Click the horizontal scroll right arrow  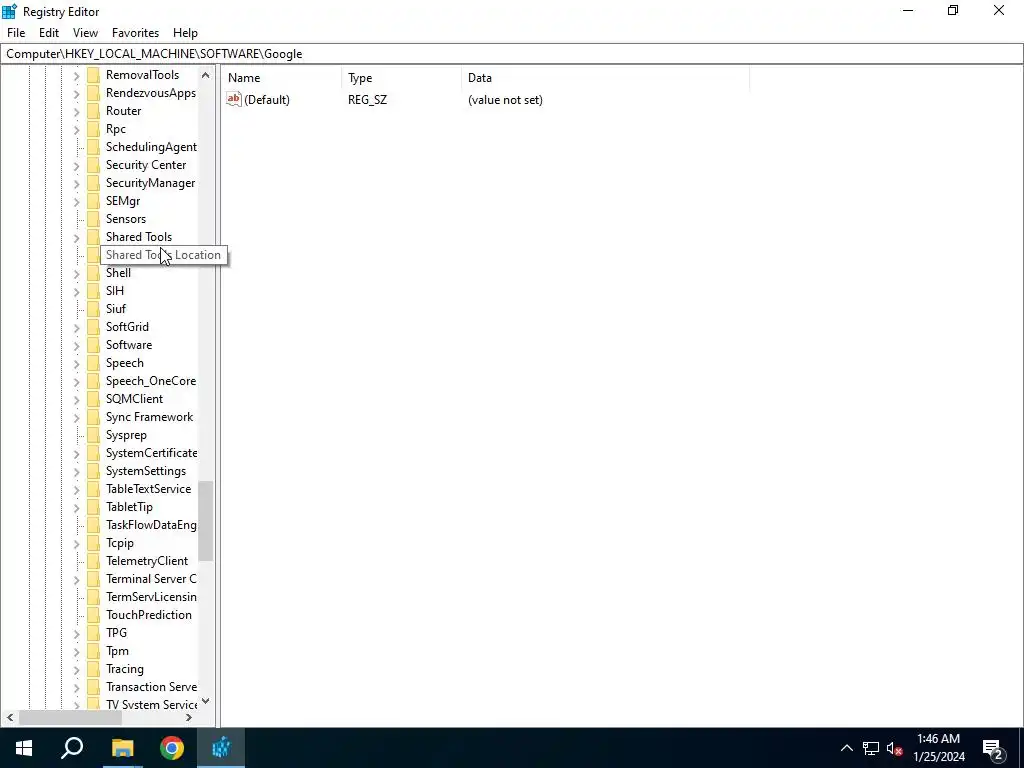click(189, 718)
